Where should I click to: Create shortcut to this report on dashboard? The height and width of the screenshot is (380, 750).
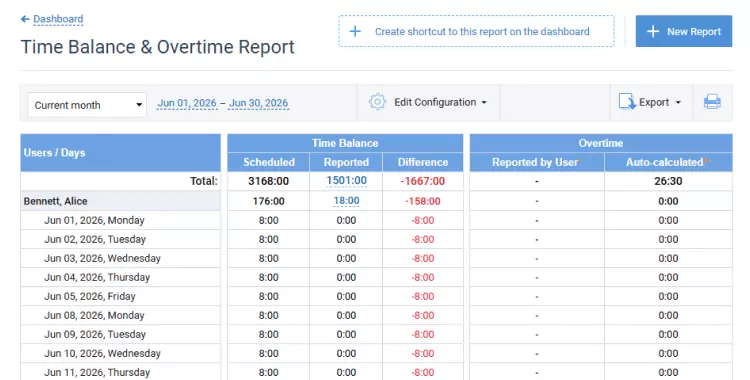coord(476,31)
